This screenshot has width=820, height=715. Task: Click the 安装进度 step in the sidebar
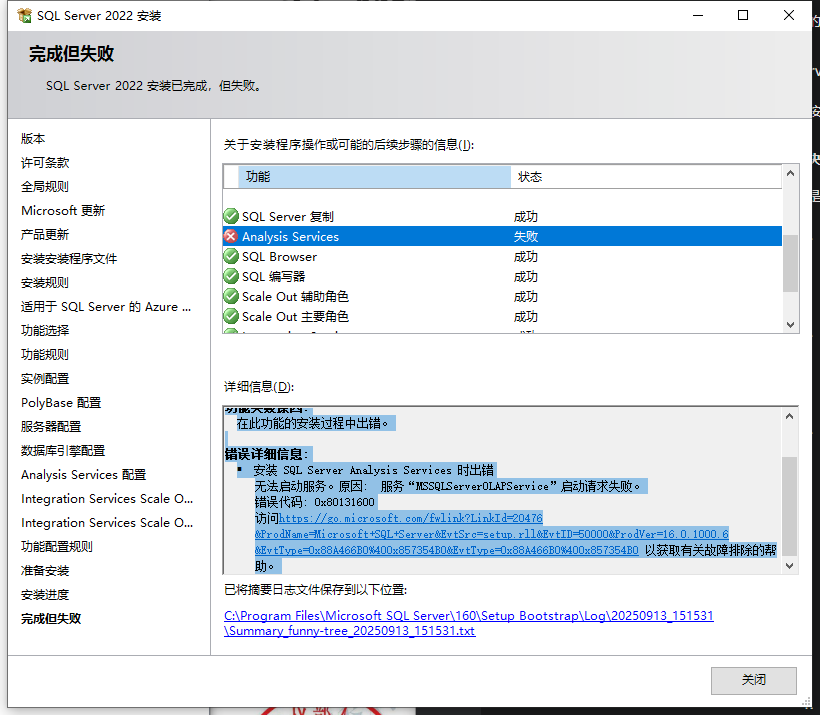45,595
